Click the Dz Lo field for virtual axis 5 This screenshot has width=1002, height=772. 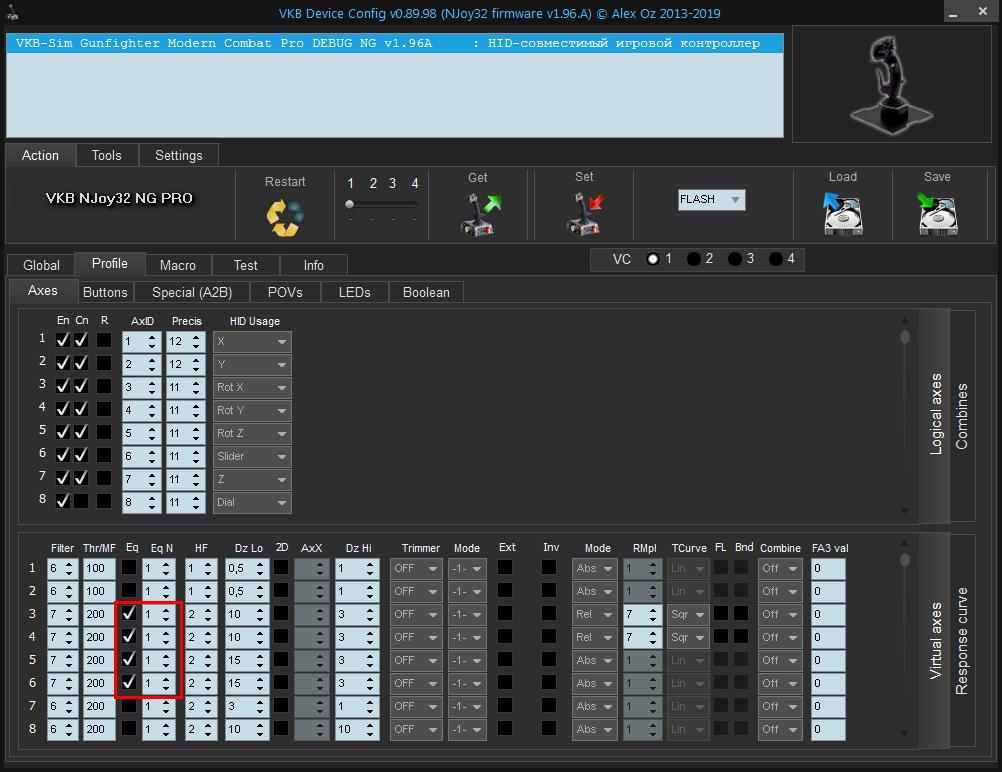tap(247, 661)
